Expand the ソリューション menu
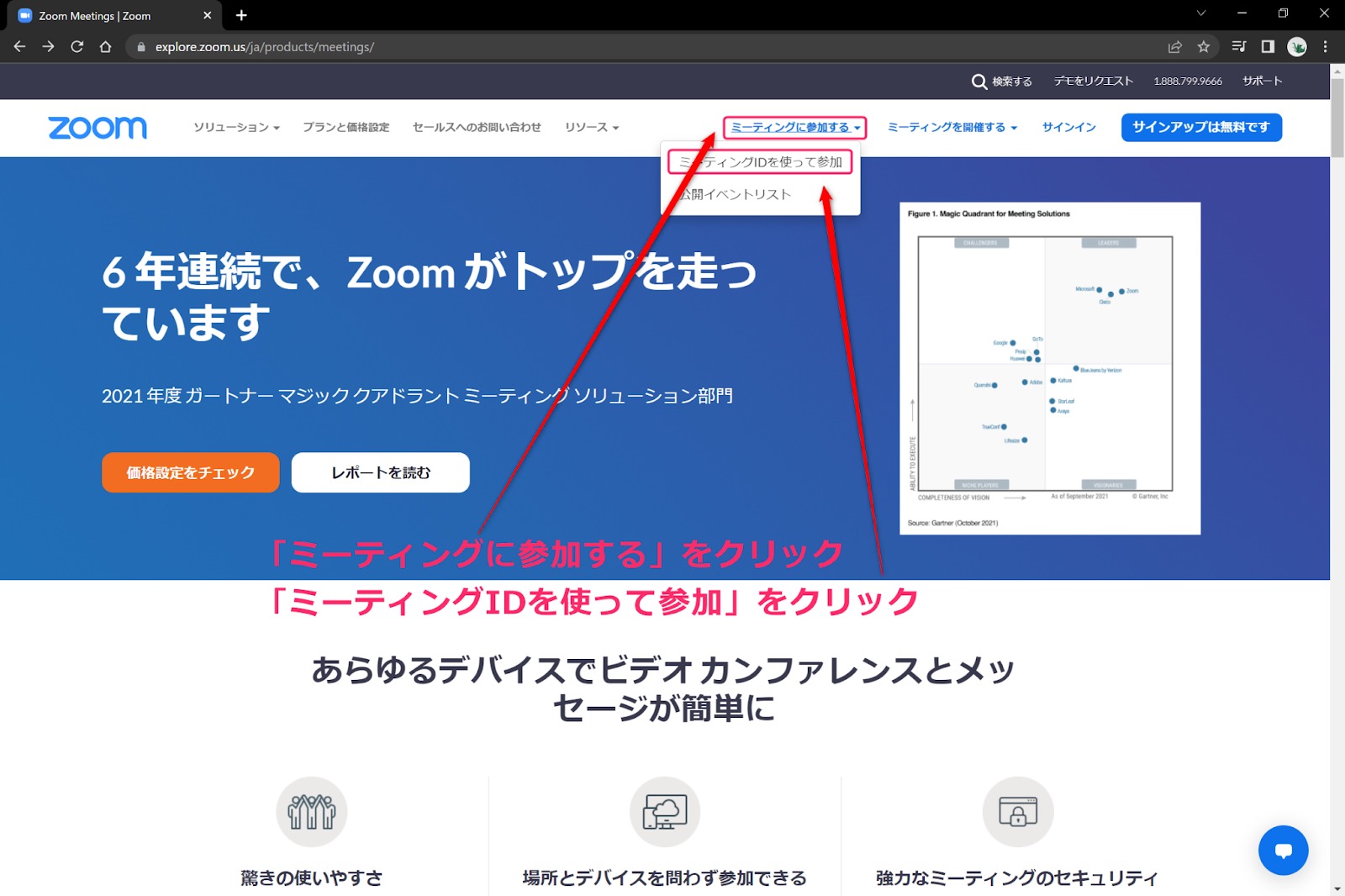This screenshot has width=1345, height=896. point(236,128)
